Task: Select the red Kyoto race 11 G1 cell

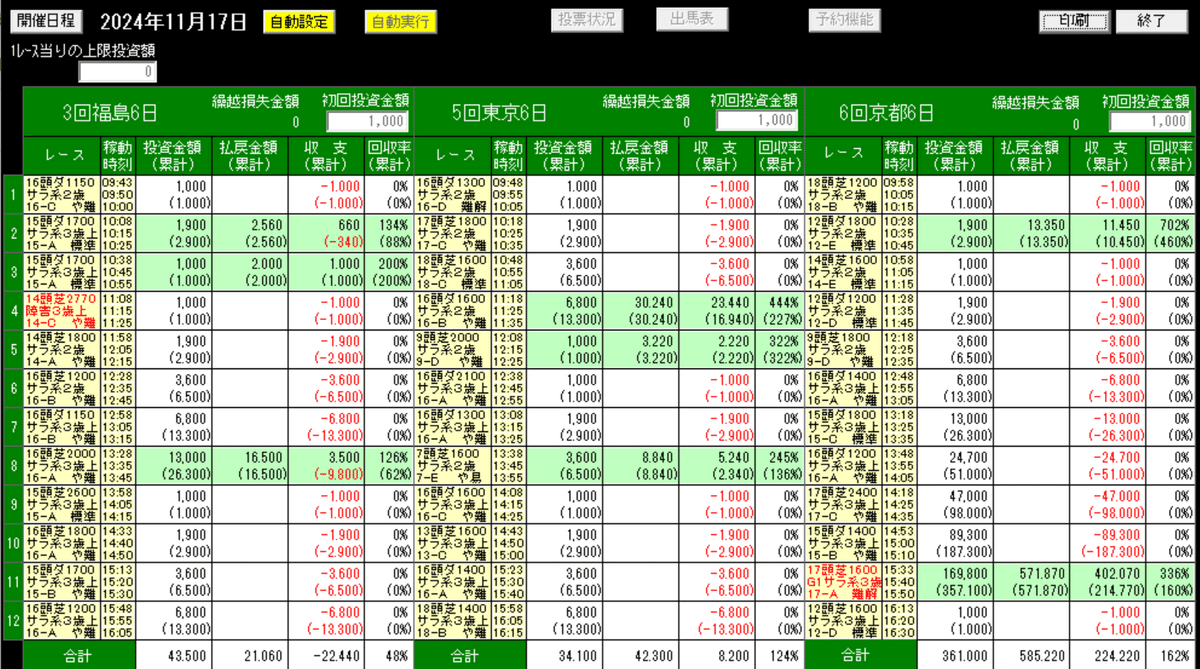Action: pyautogui.click(x=844, y=579)
